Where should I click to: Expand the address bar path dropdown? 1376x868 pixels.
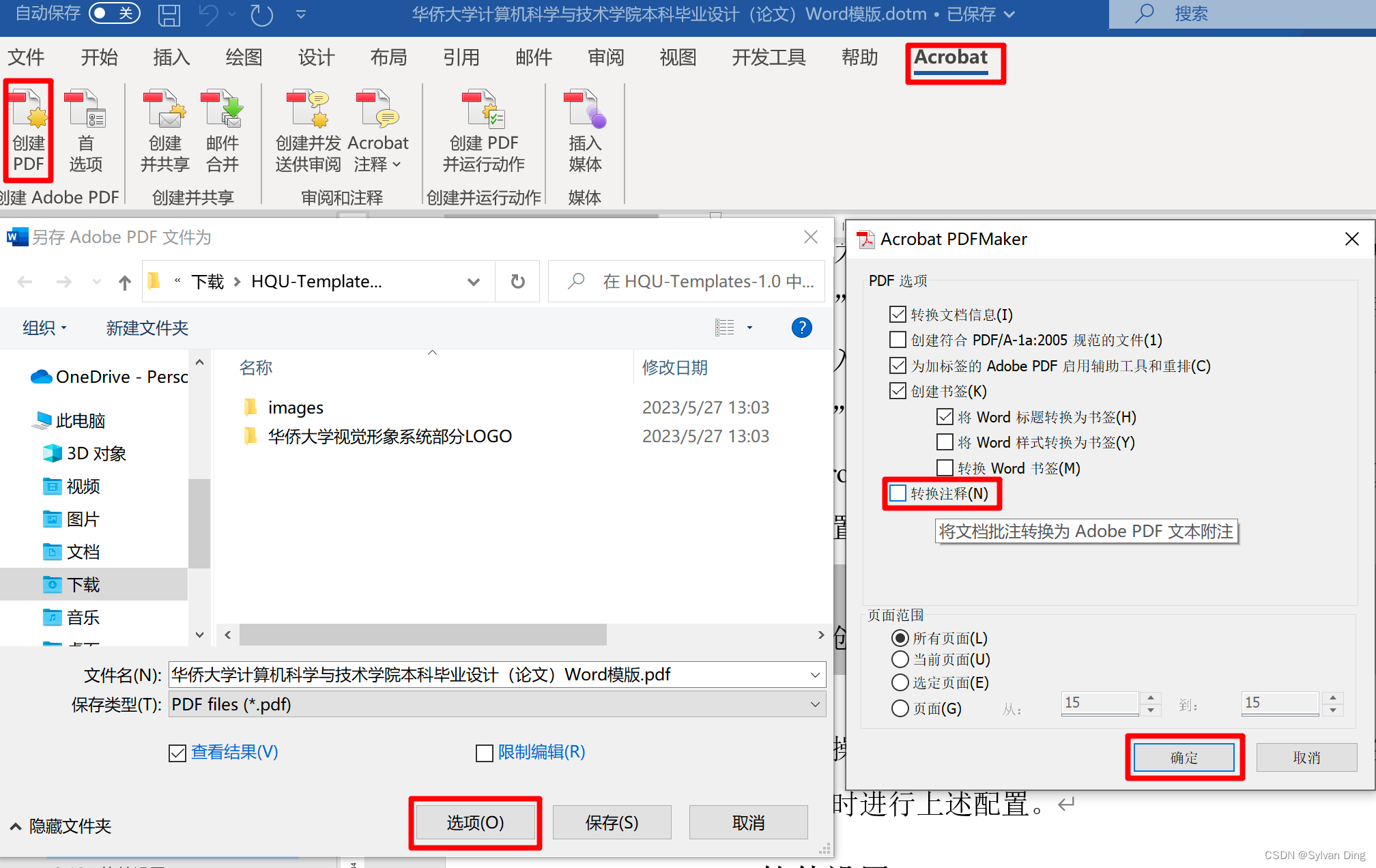click(473, 282)
